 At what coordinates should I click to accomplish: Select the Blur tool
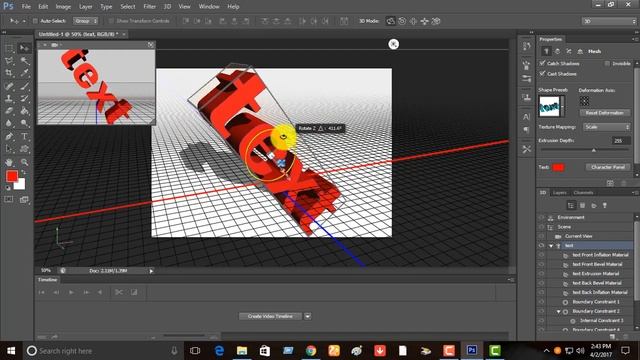pos(9,123)
